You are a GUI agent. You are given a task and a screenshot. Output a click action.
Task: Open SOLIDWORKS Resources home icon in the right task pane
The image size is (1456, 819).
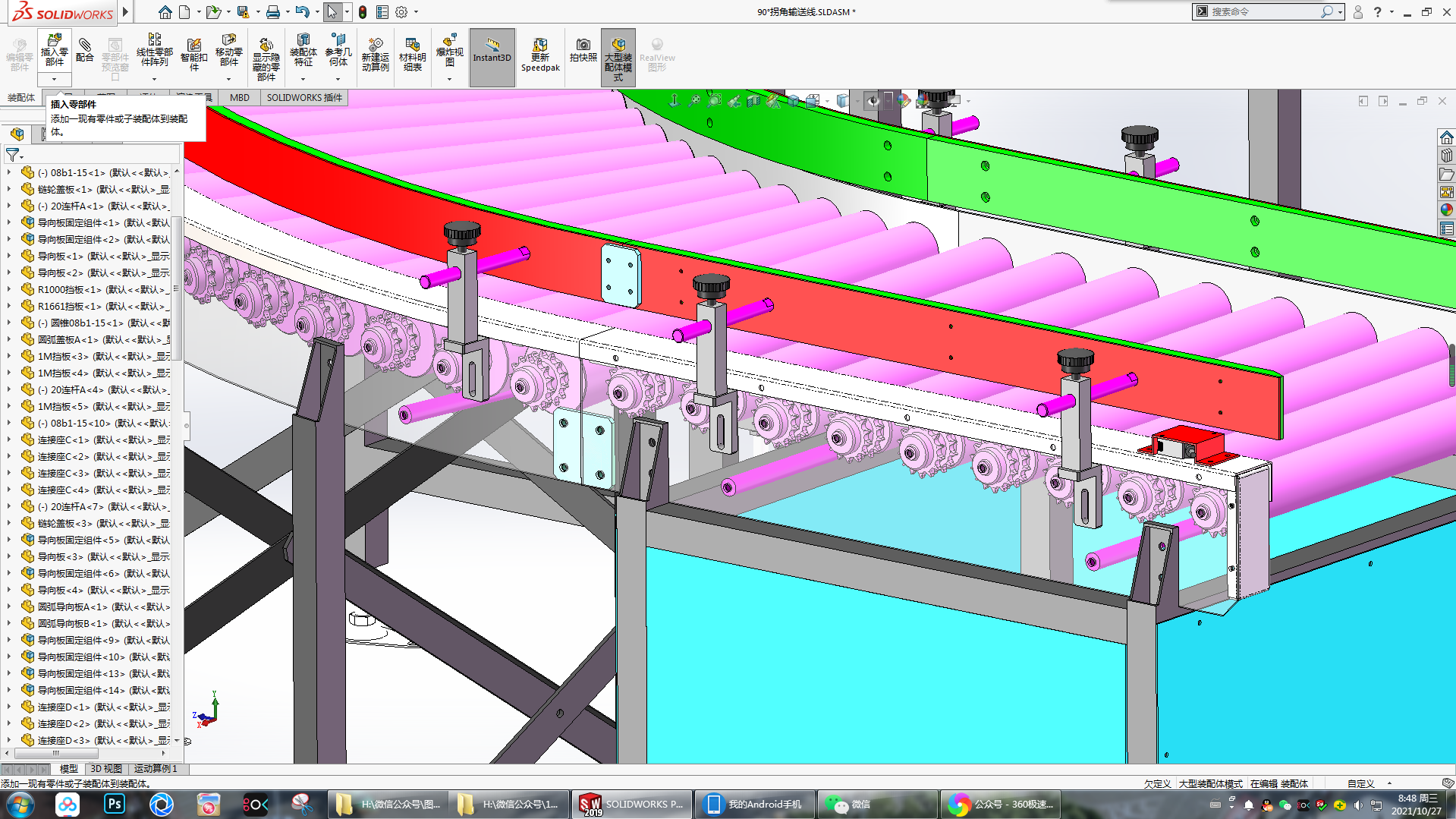1446,137
